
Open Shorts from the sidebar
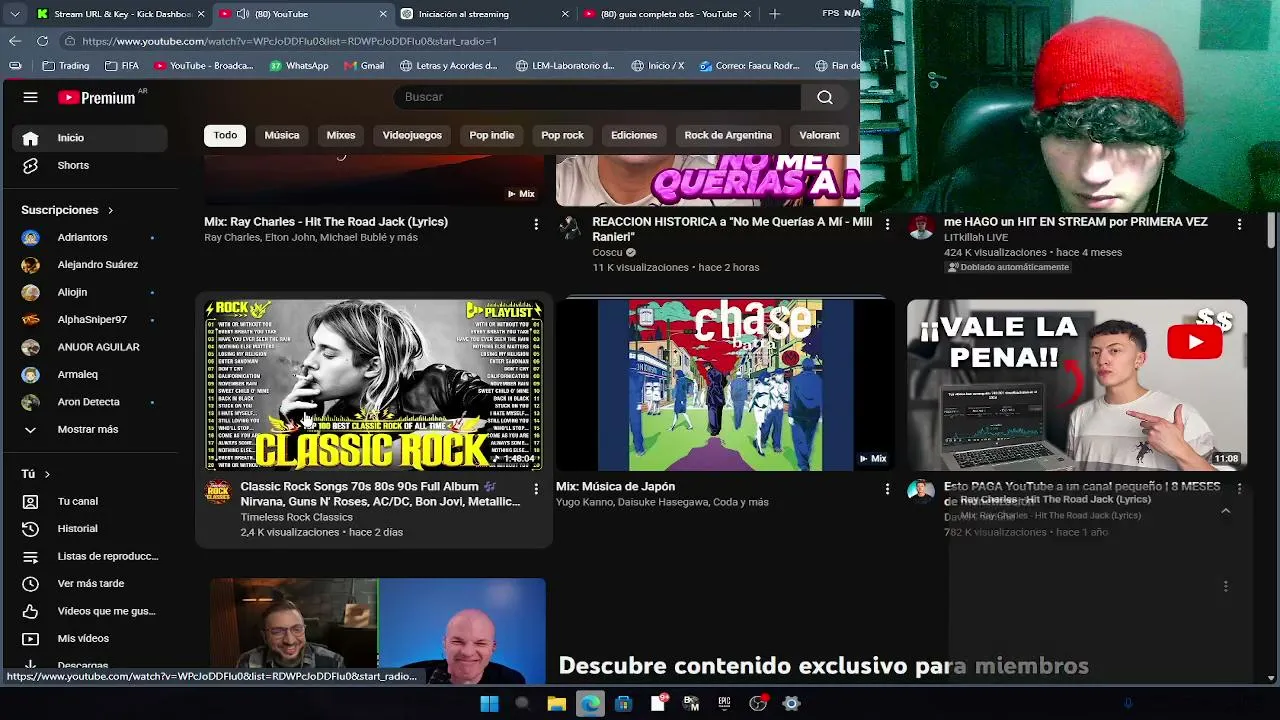(90, 165)
